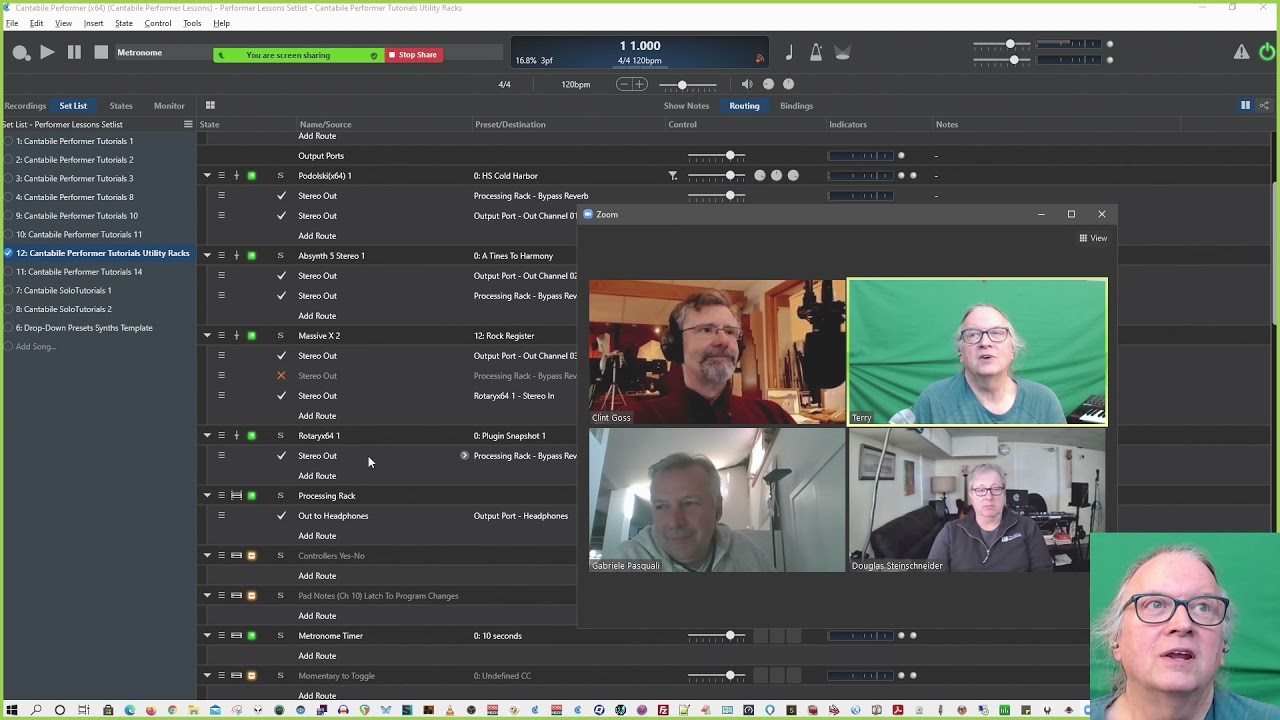Click Add Route under Metronome Timer
This screenshot has width=1280, height=720.
tap(317, 656)
